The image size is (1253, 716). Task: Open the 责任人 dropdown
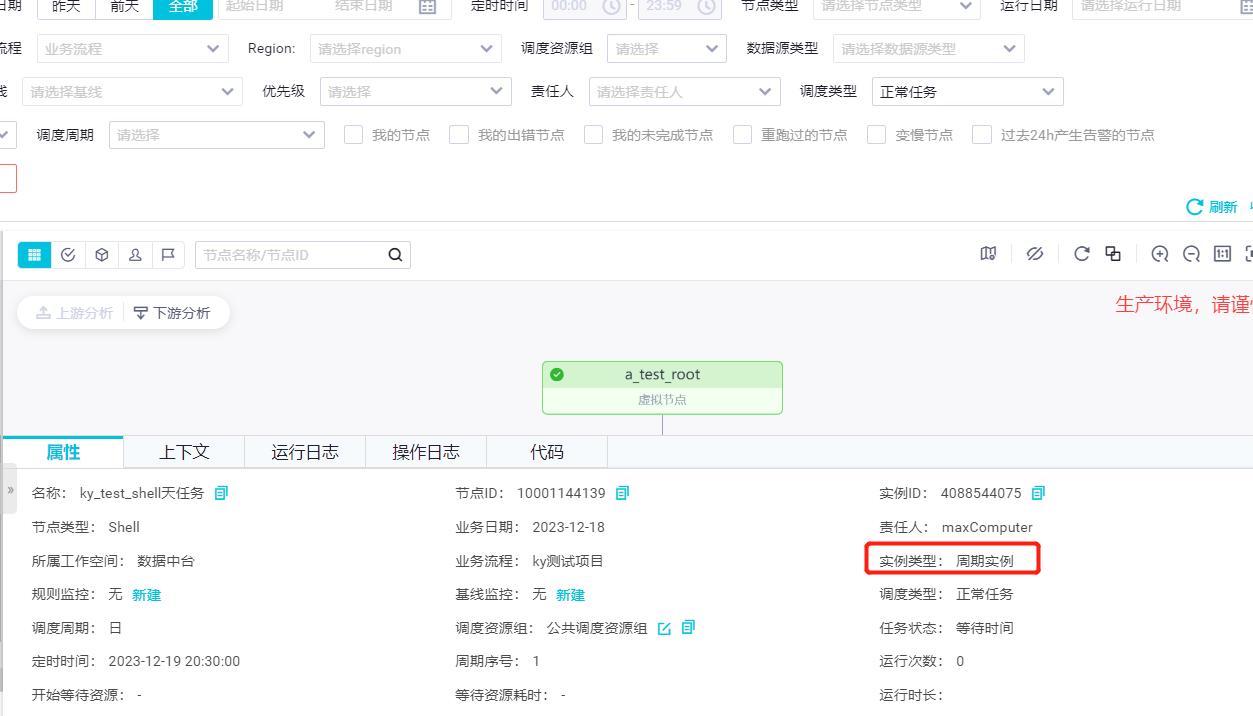[685, 91]
